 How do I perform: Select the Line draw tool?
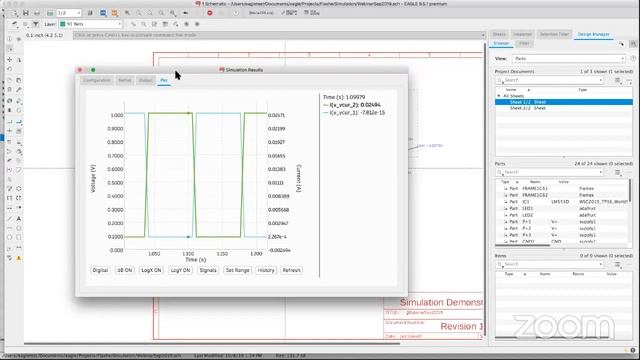(9, 219)
